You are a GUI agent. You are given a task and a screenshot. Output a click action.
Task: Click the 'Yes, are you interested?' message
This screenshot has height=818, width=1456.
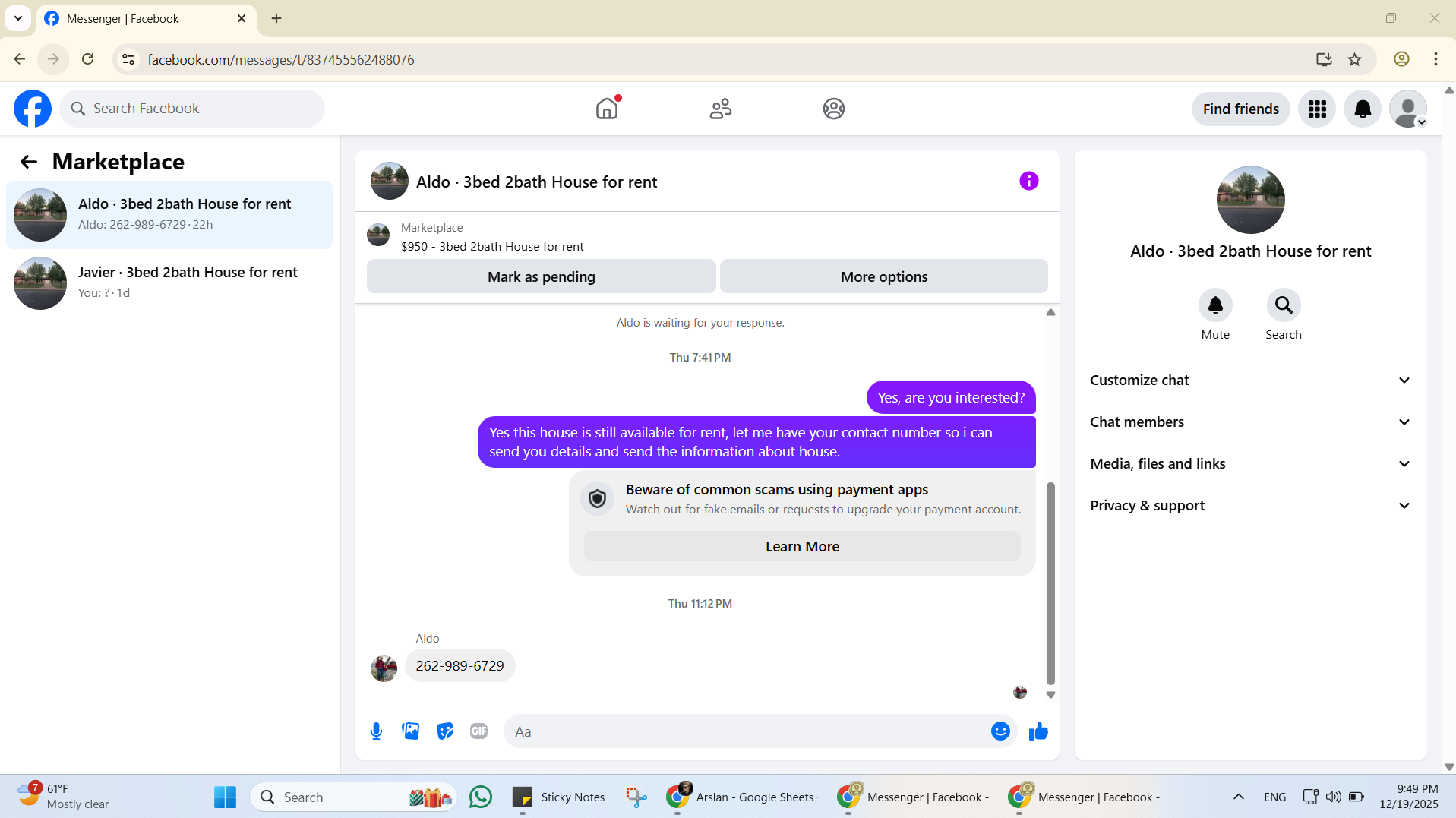click(x=951, y=398)
